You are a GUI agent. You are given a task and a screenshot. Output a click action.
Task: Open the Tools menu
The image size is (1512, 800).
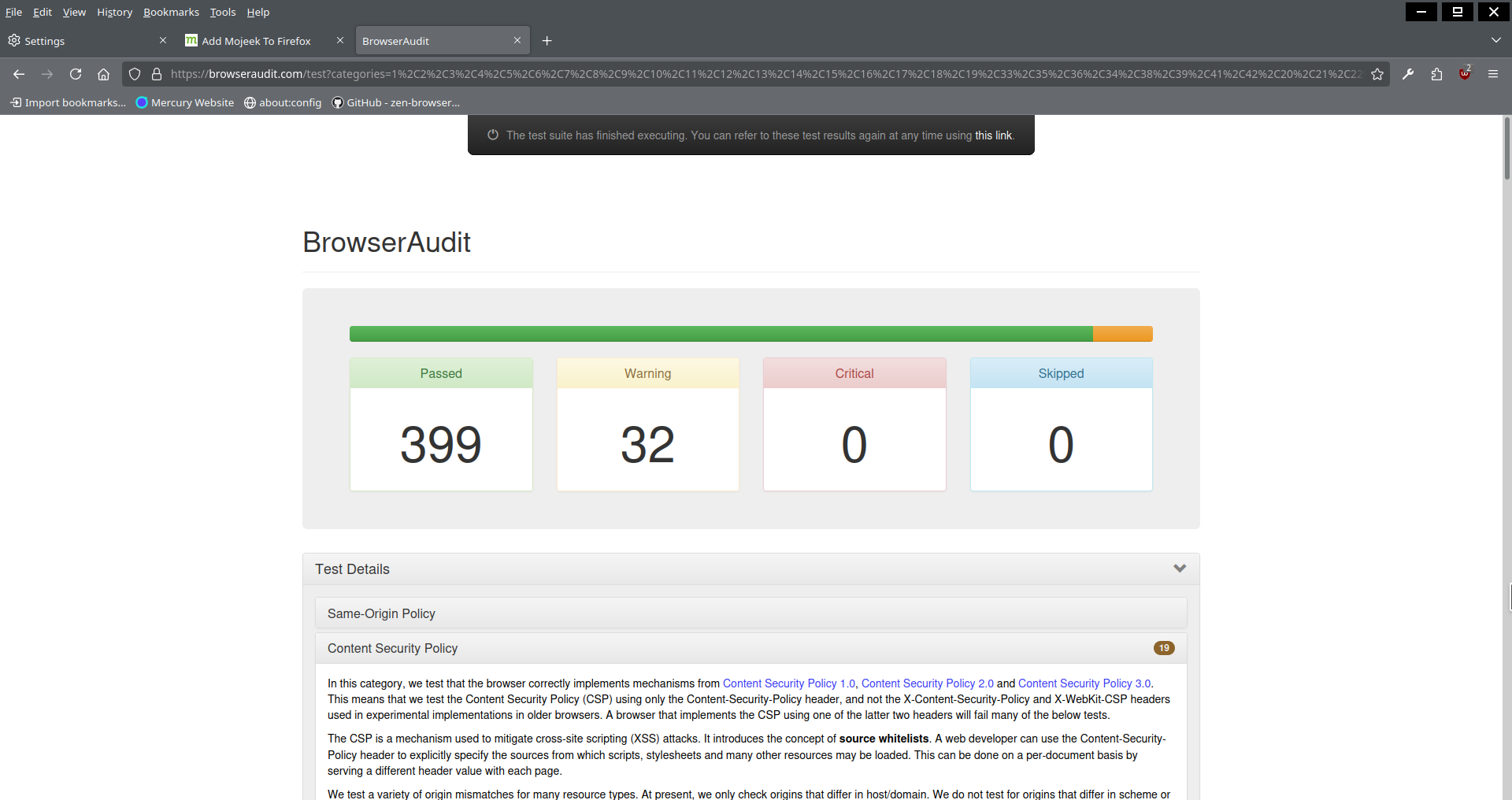(223, 12)
